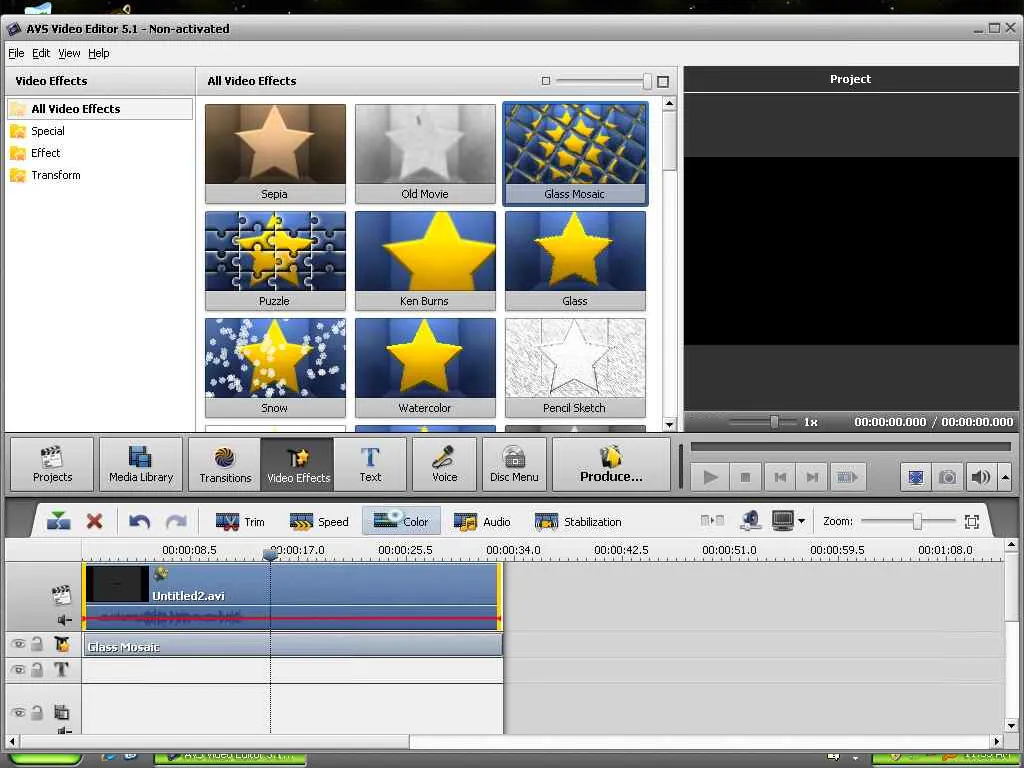Adjust the 1x playback speed slider
Viewport: 1024px width, 768px height.
tap(774, 422)
